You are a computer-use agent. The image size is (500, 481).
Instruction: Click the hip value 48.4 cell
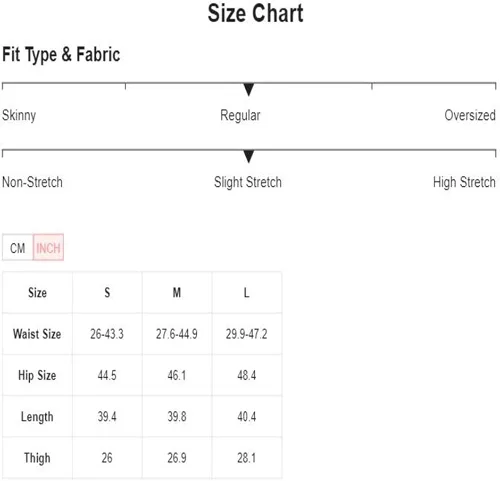(247, 375)
